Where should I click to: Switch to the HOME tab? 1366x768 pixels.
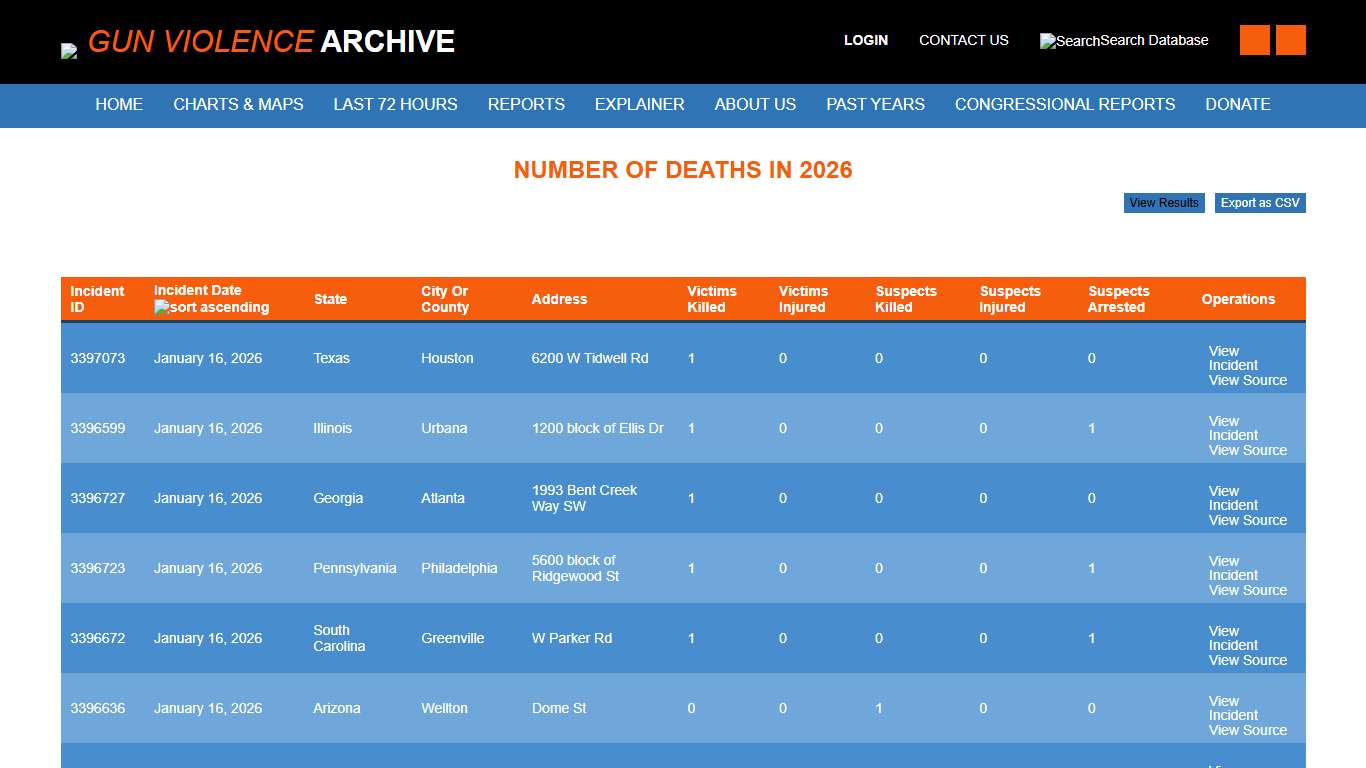click(119, 105)
